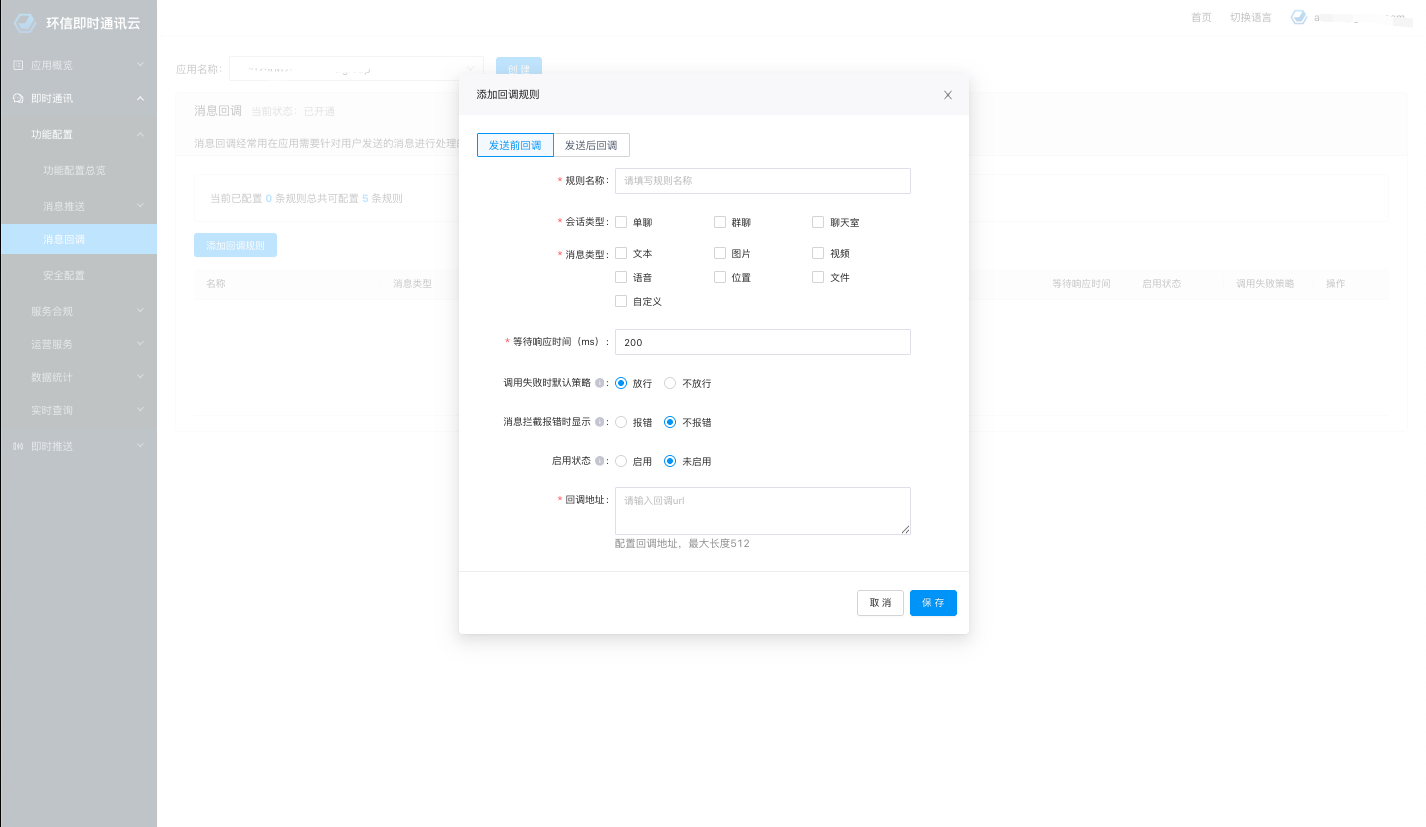This screenshot has width=1426, height=827.
Task: Check the 单聊 conversation type checkbox
Action: click(621, 222)
